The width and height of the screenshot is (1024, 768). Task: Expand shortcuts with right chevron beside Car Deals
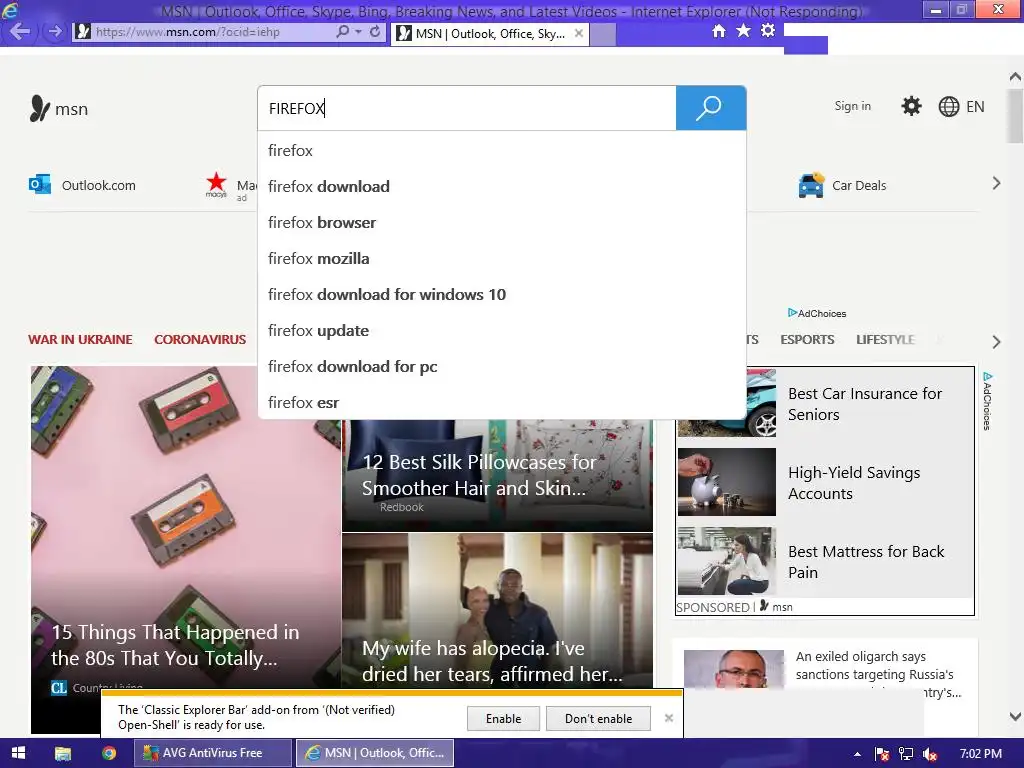click(x=996, y=184)
